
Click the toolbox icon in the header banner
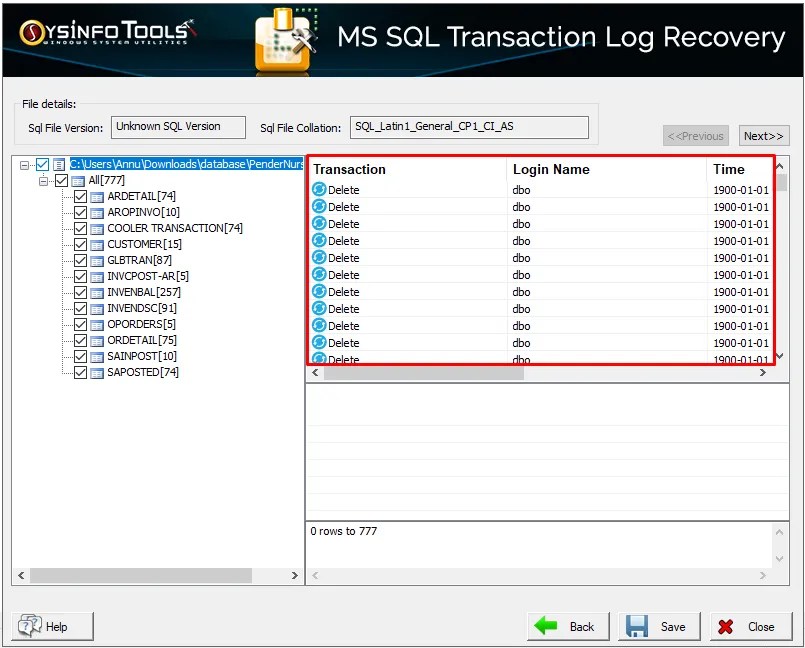click(x=283, y=37)
